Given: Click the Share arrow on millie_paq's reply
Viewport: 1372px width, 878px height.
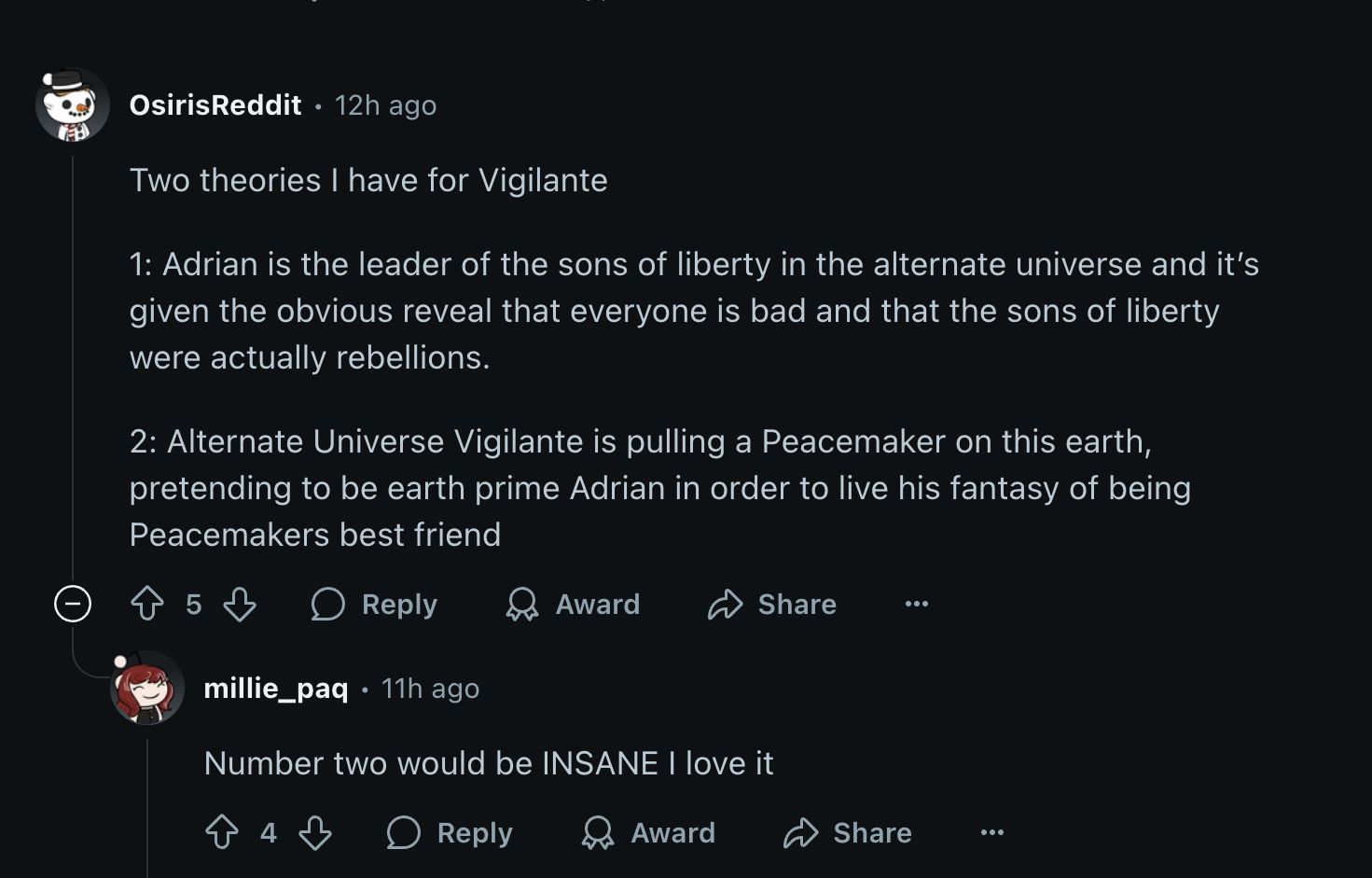Looking at the screenshot, I should click(x=800, y=832).
